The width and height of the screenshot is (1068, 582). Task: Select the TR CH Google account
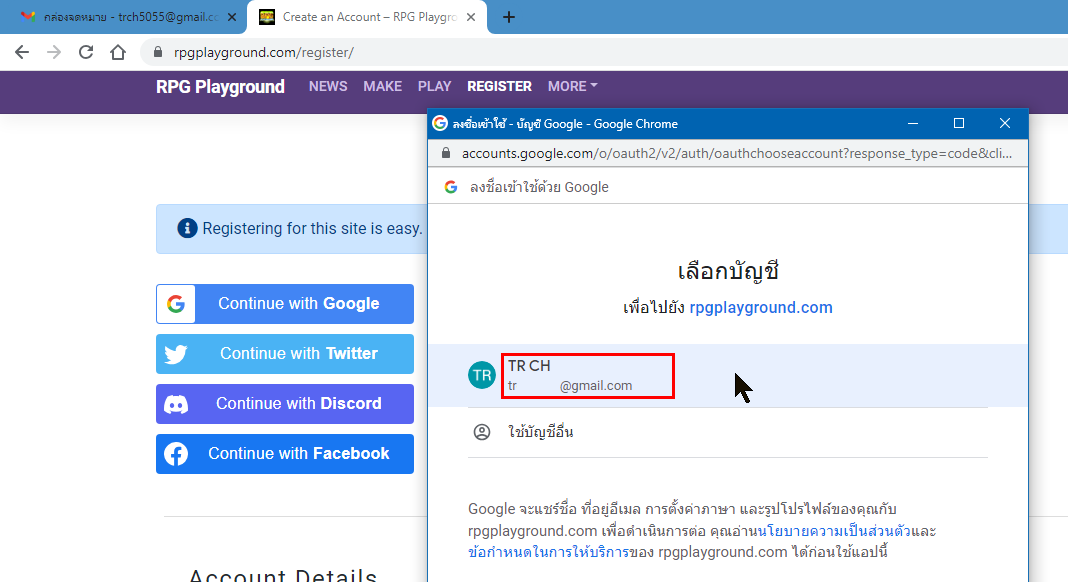pos(728,376)
